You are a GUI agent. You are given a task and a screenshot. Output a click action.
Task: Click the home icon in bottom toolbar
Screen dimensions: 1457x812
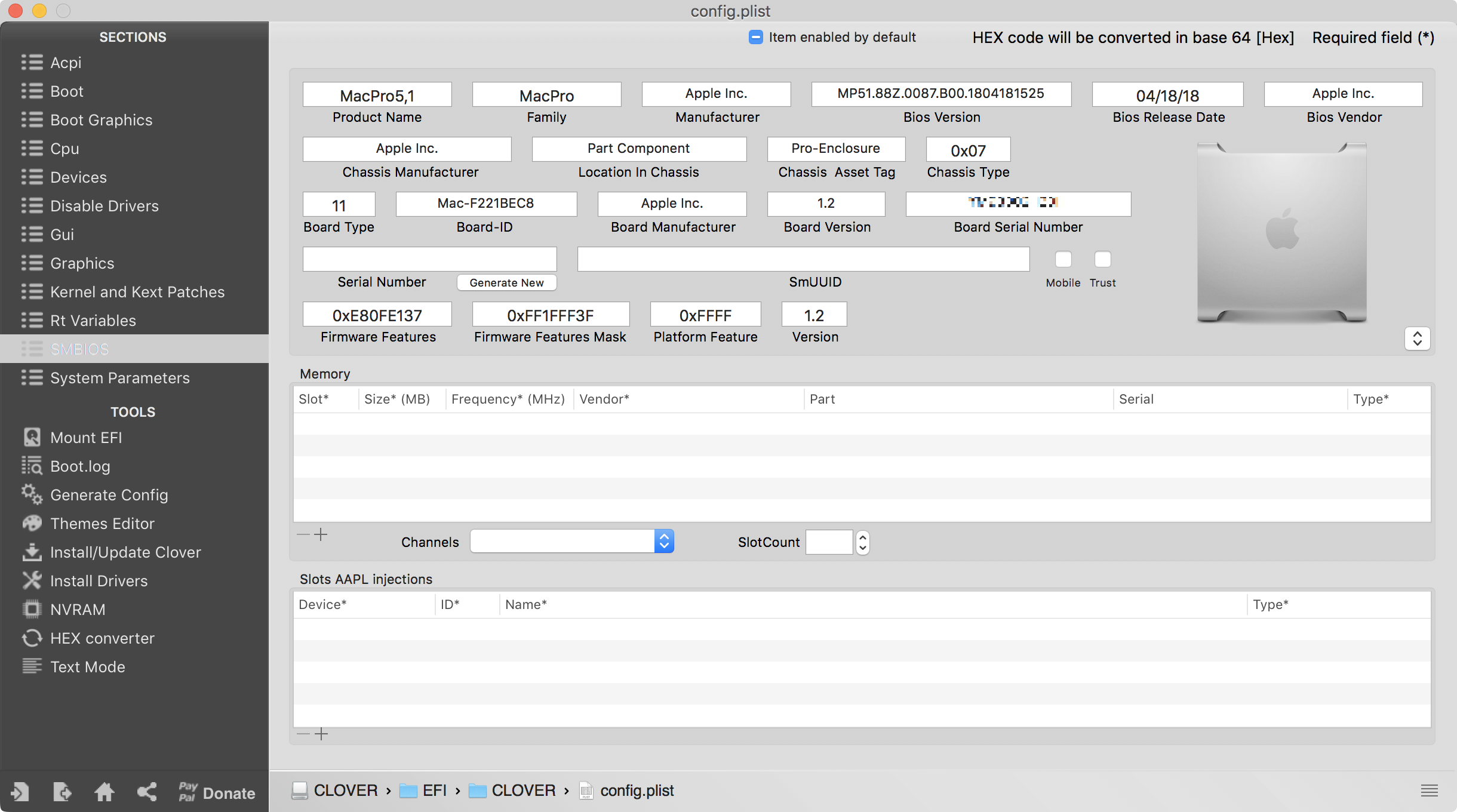click(104, 792)
